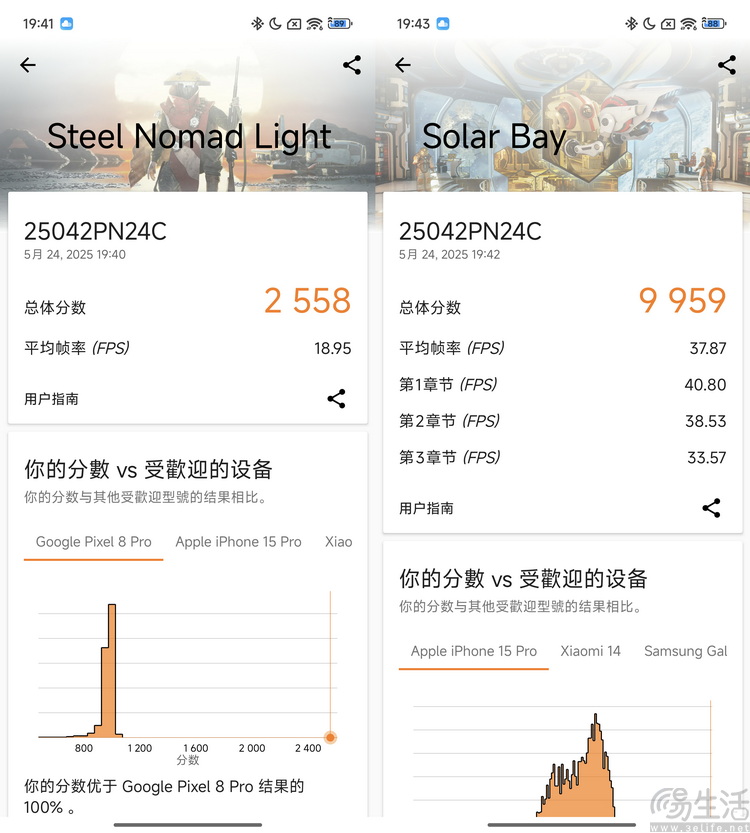Select Google Pixel 8 Pro comparison tab
The width and height of the screenshot is (750, 833).
coord(93,542)
